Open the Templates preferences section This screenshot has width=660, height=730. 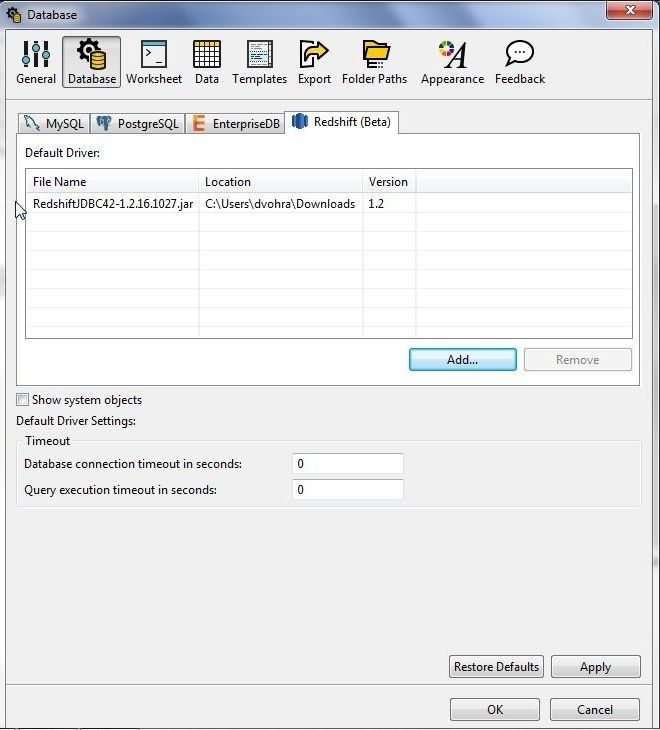click(x=259, y=62)
